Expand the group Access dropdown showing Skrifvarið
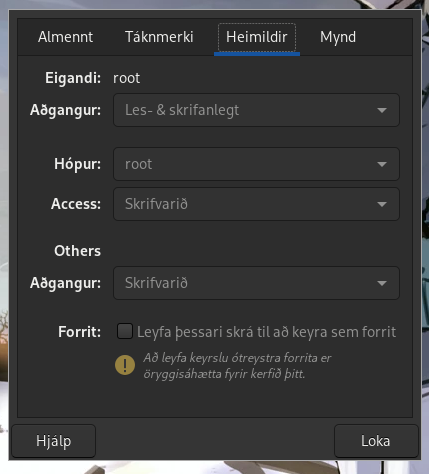This screenshot has width=429, height=474. pyautogui.click(x=256, y=204)
